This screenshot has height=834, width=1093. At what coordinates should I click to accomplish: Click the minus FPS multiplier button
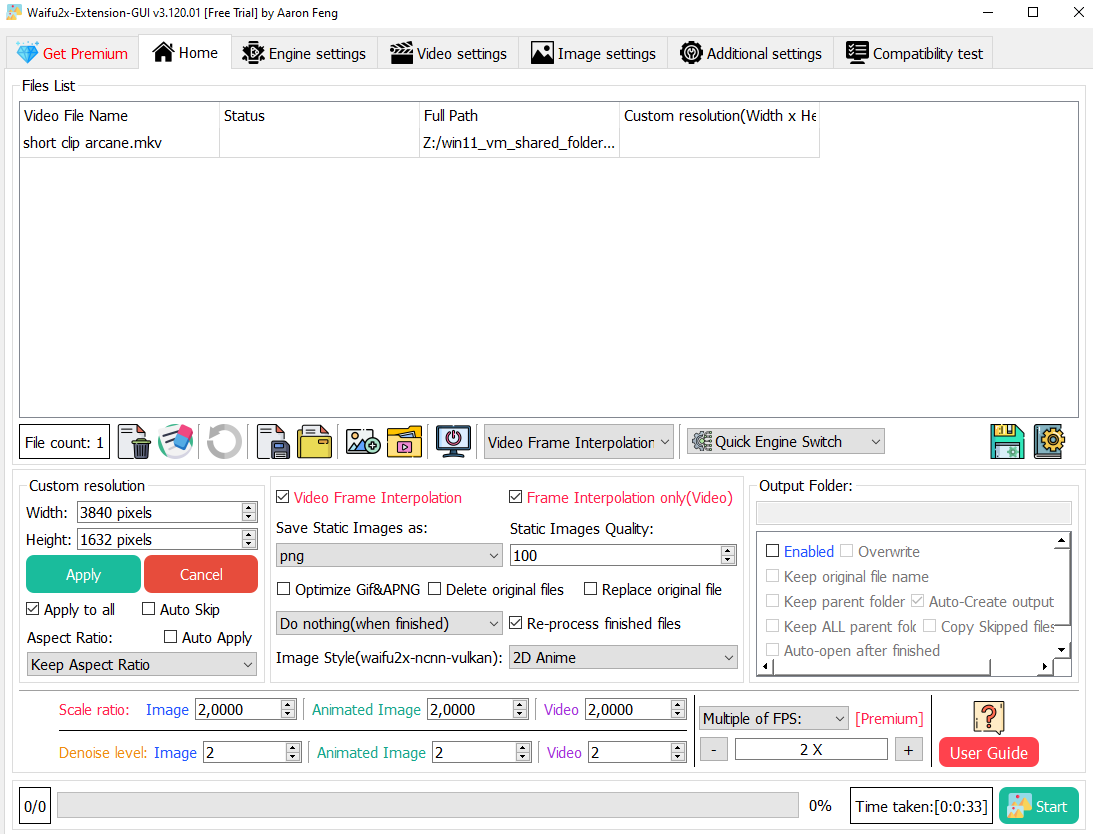pos(714,750)
